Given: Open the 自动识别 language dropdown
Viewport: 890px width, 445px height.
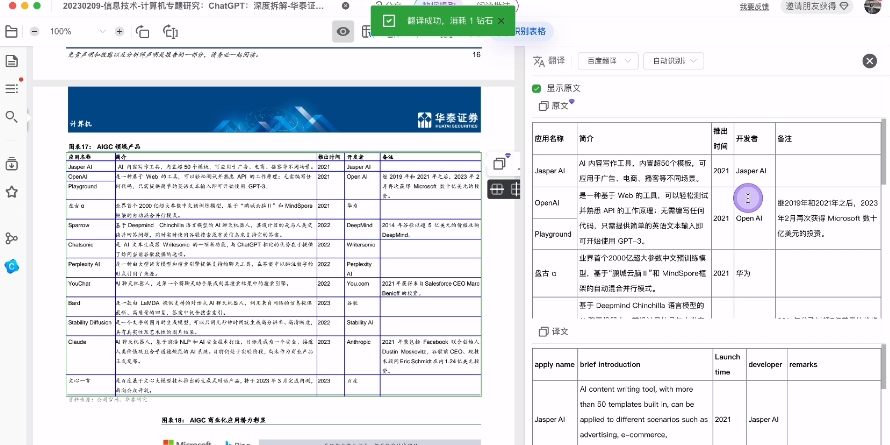Looking at the screenshot, I should (x=674, y=61).
